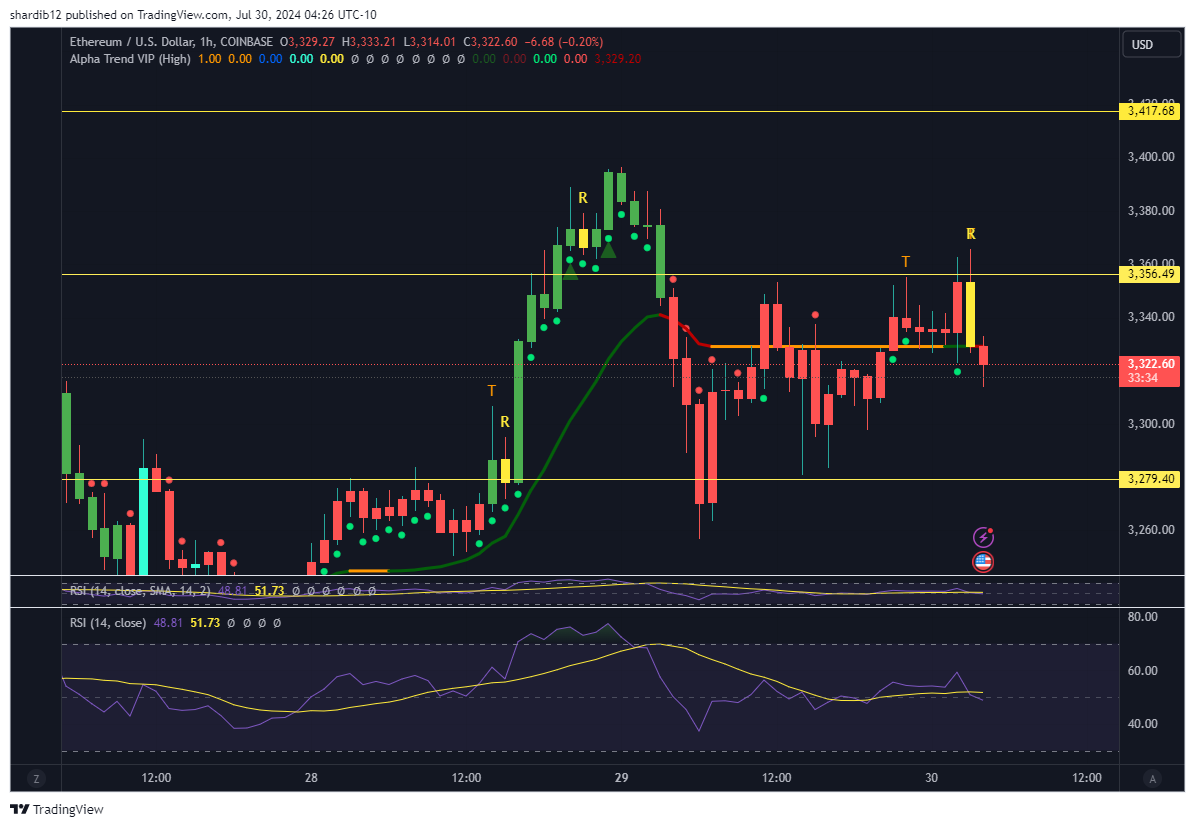Click the red dot above the 29 date
This screenshot has height=827, width=1195.
[x=673, y=280]
